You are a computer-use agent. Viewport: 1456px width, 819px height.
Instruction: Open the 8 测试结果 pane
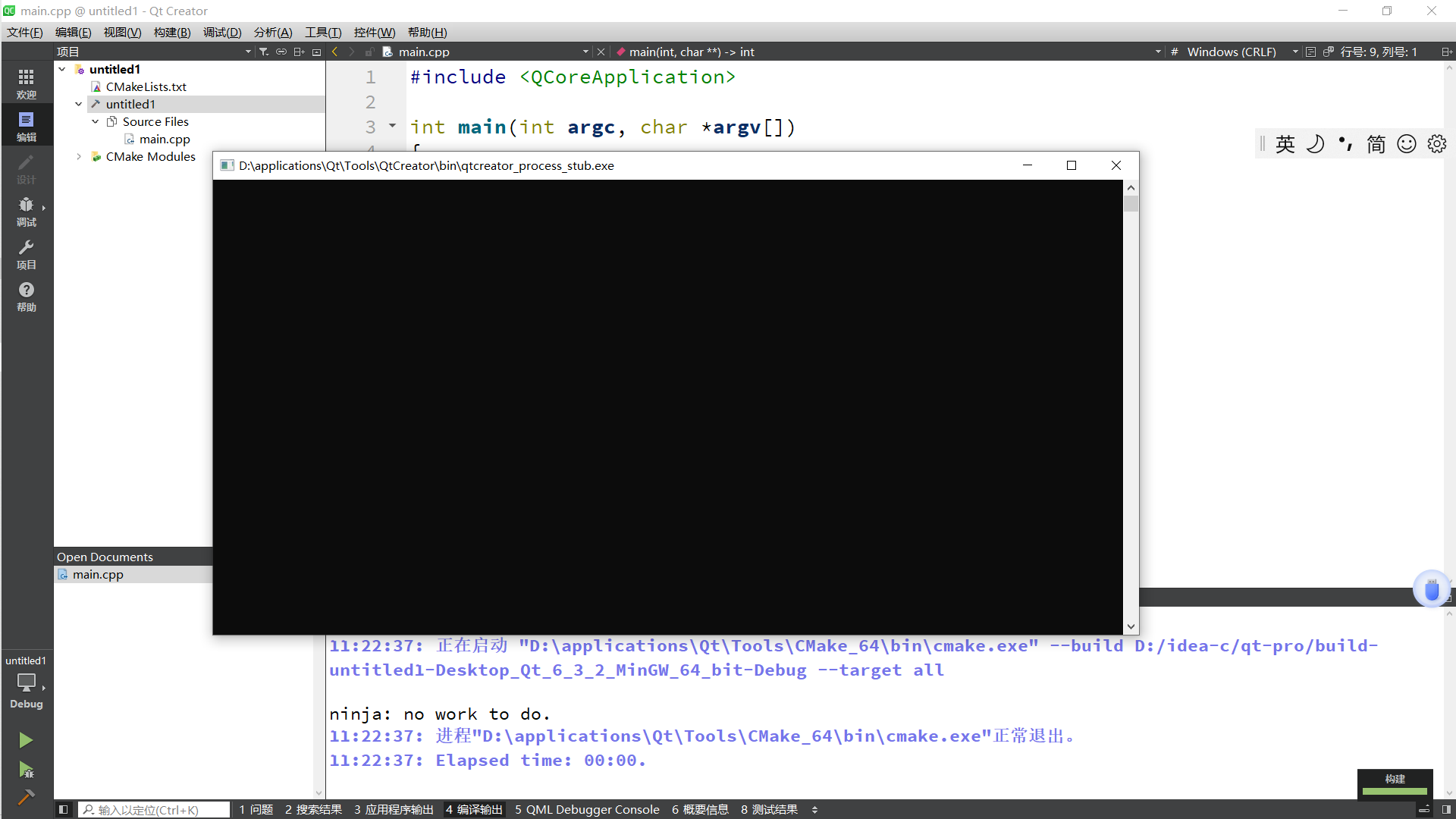pos(769,810)
